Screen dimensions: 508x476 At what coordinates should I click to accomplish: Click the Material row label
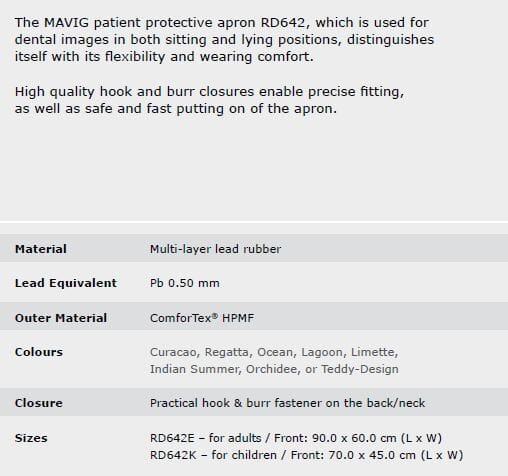(41, 249)
